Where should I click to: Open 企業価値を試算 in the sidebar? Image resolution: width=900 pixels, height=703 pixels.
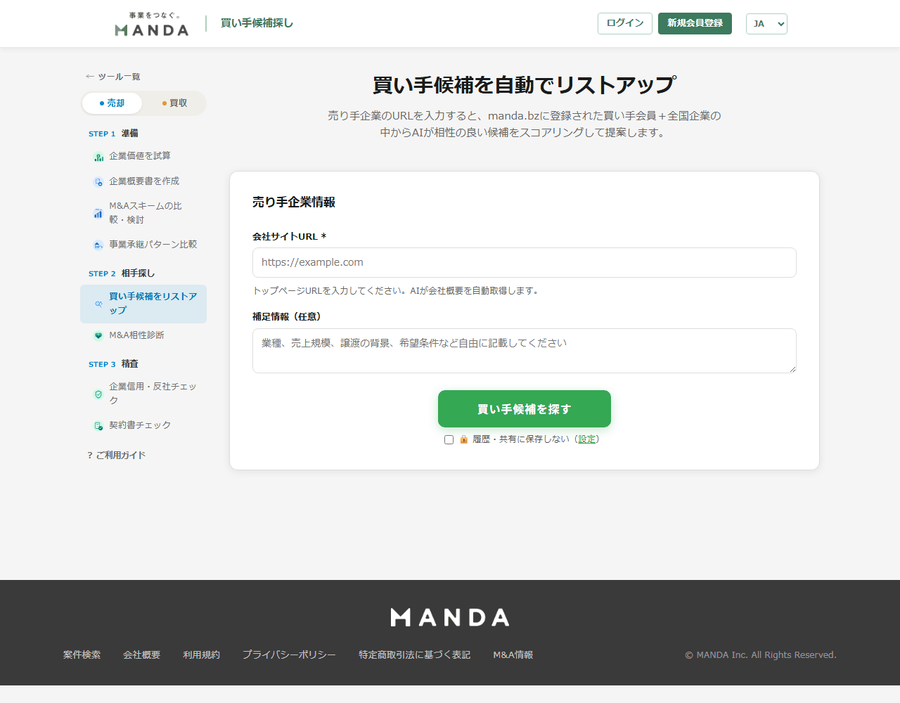pyautogui.click(x=143, y=156)
